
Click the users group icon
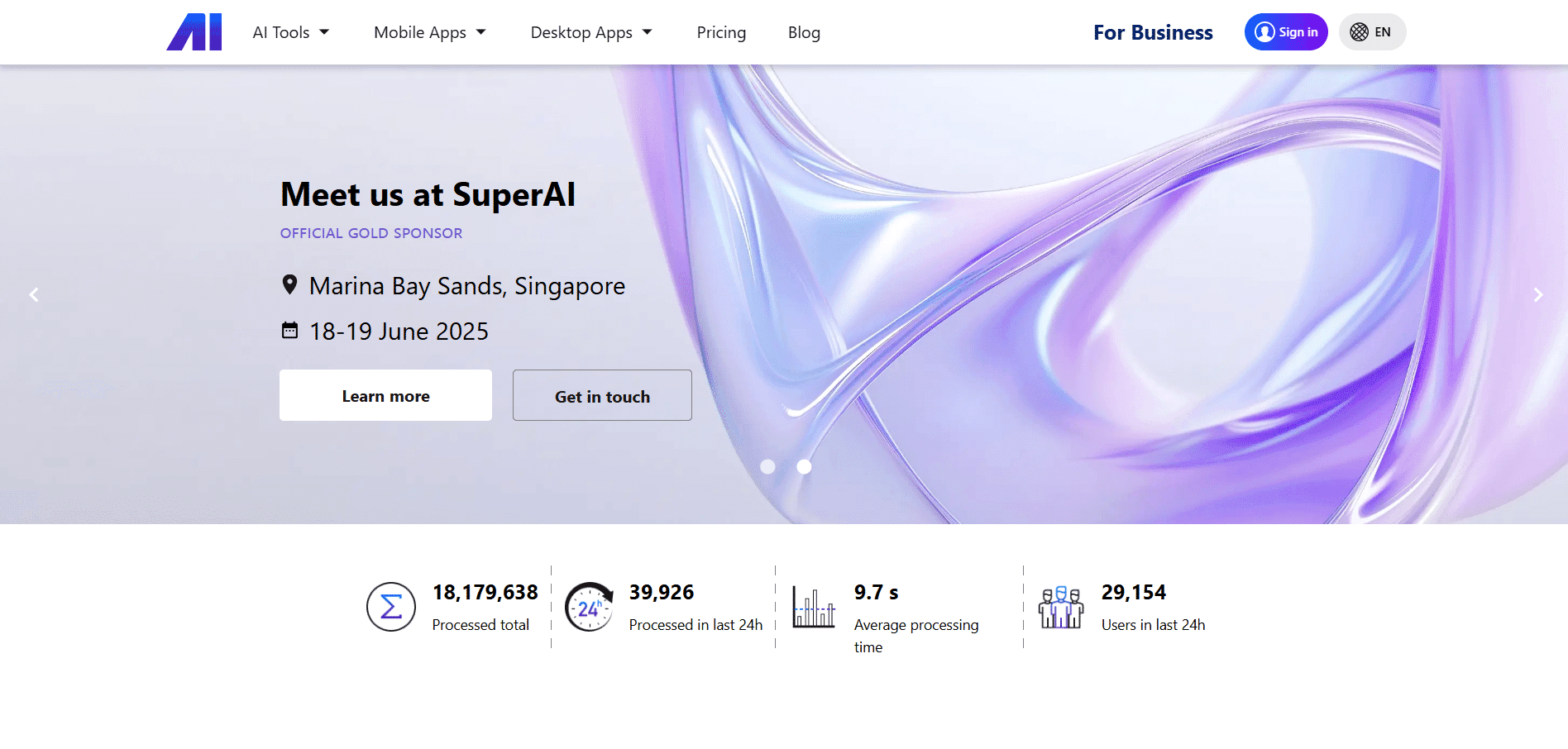tap(1061, 607)
